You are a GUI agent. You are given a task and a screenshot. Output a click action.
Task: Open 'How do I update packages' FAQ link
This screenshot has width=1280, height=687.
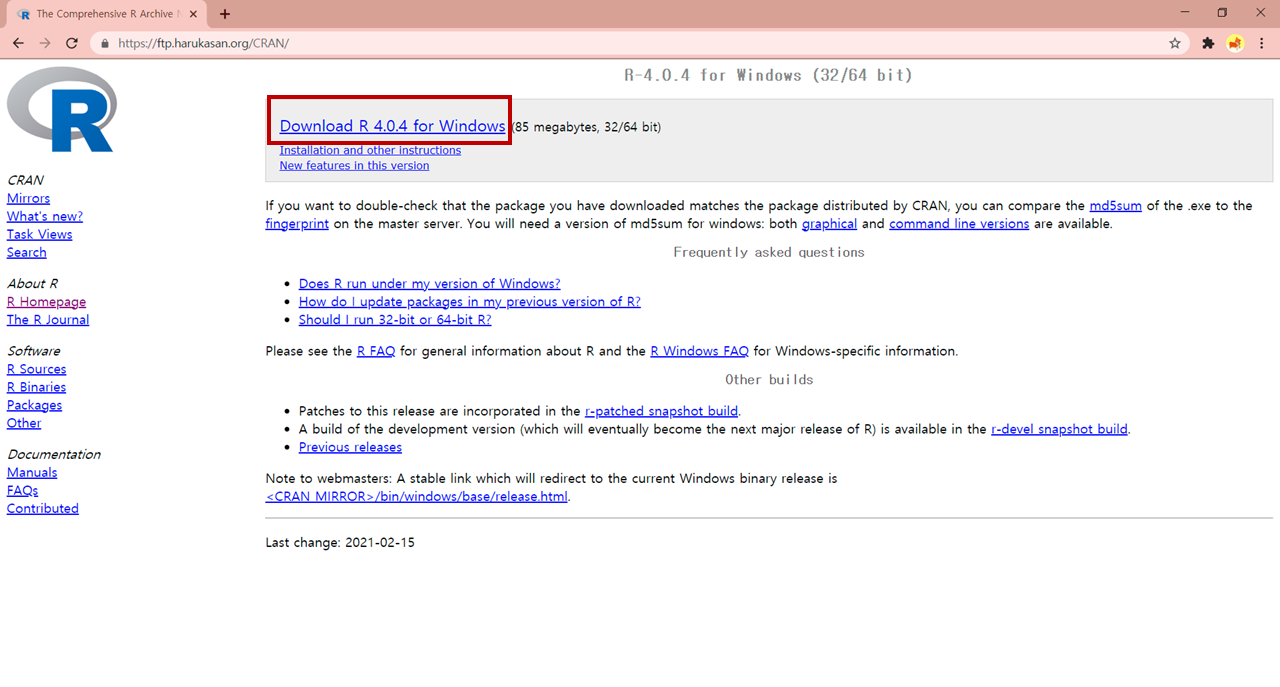coord(469,302)
